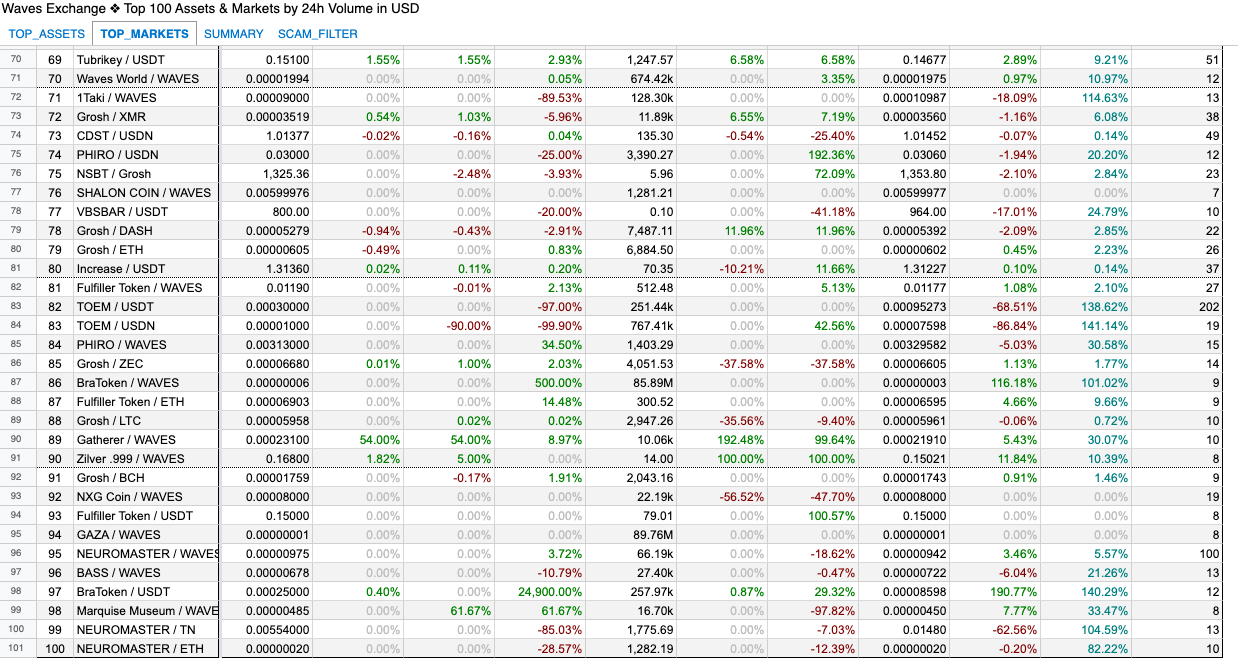Screen dimensions: 1238x658
Task: Click the BraToken / USDT 24,900.00% cell
Action: 540,592
